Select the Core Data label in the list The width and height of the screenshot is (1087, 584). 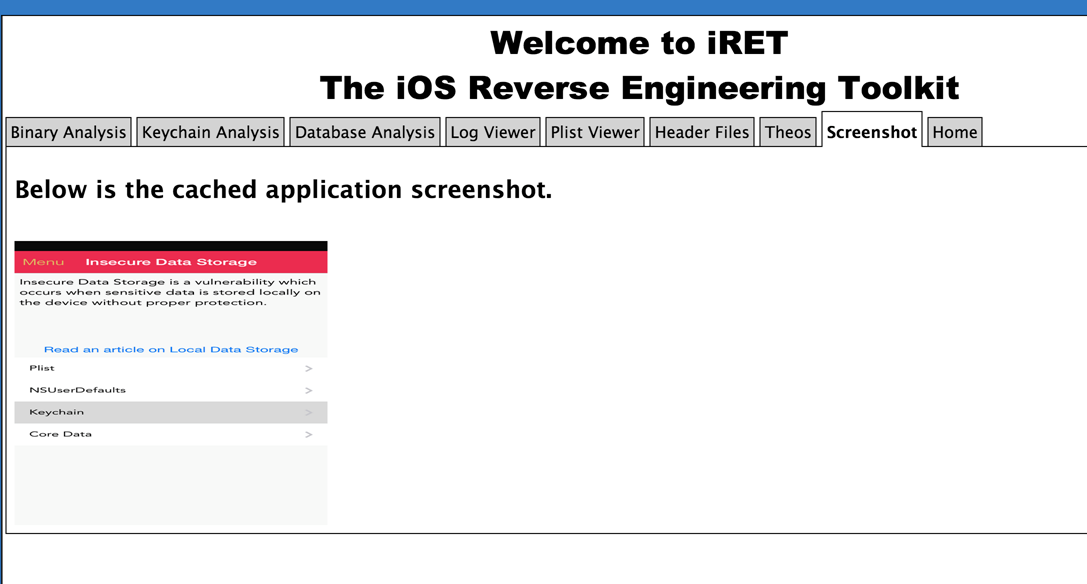coord(60,434)
